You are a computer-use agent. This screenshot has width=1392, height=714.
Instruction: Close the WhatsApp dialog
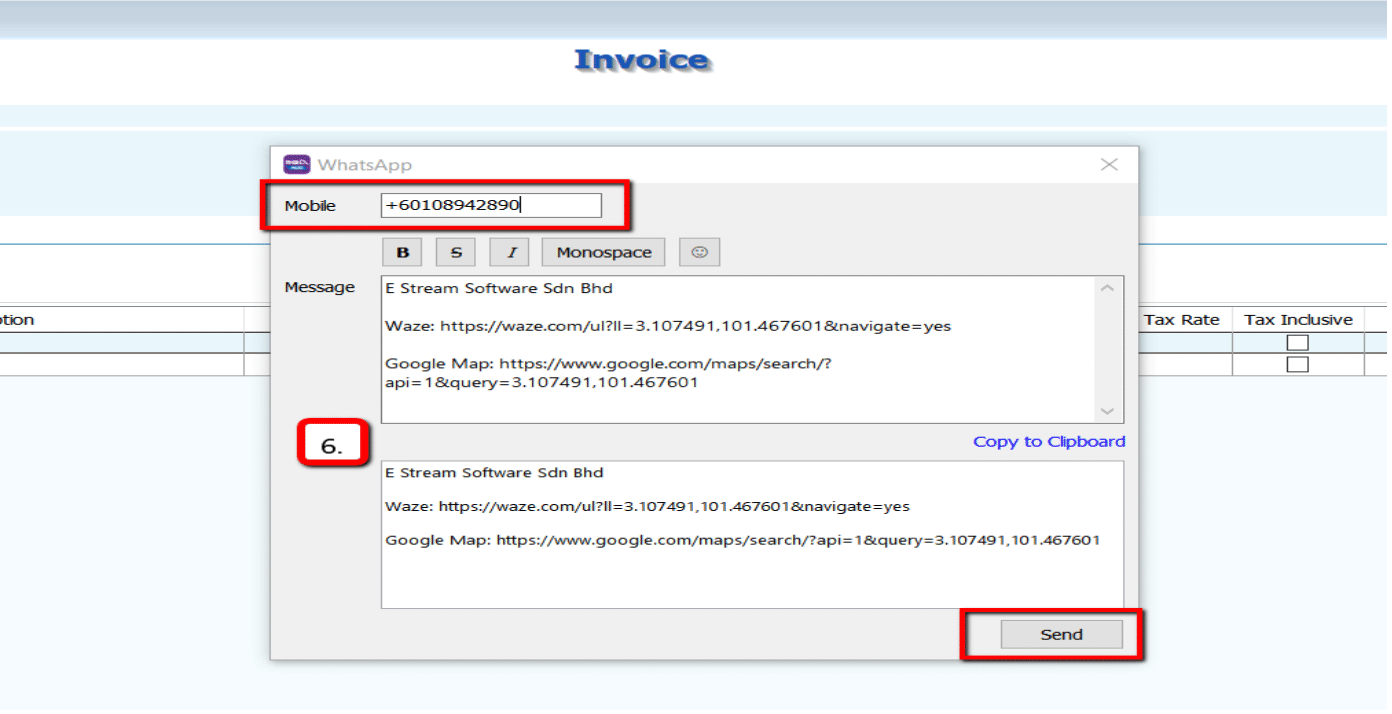1109,165
